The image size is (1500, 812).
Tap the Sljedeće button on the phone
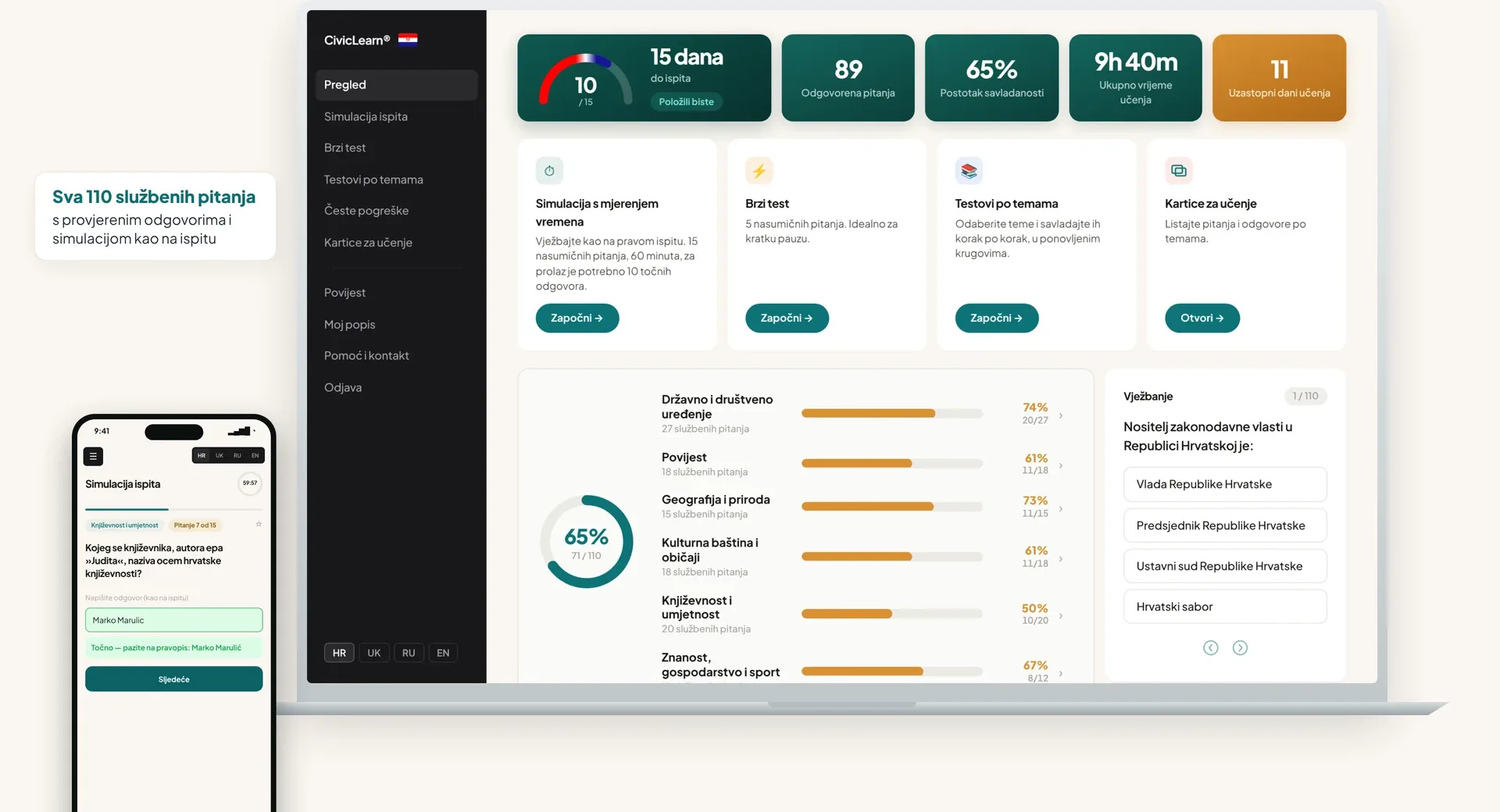(173, 679)
